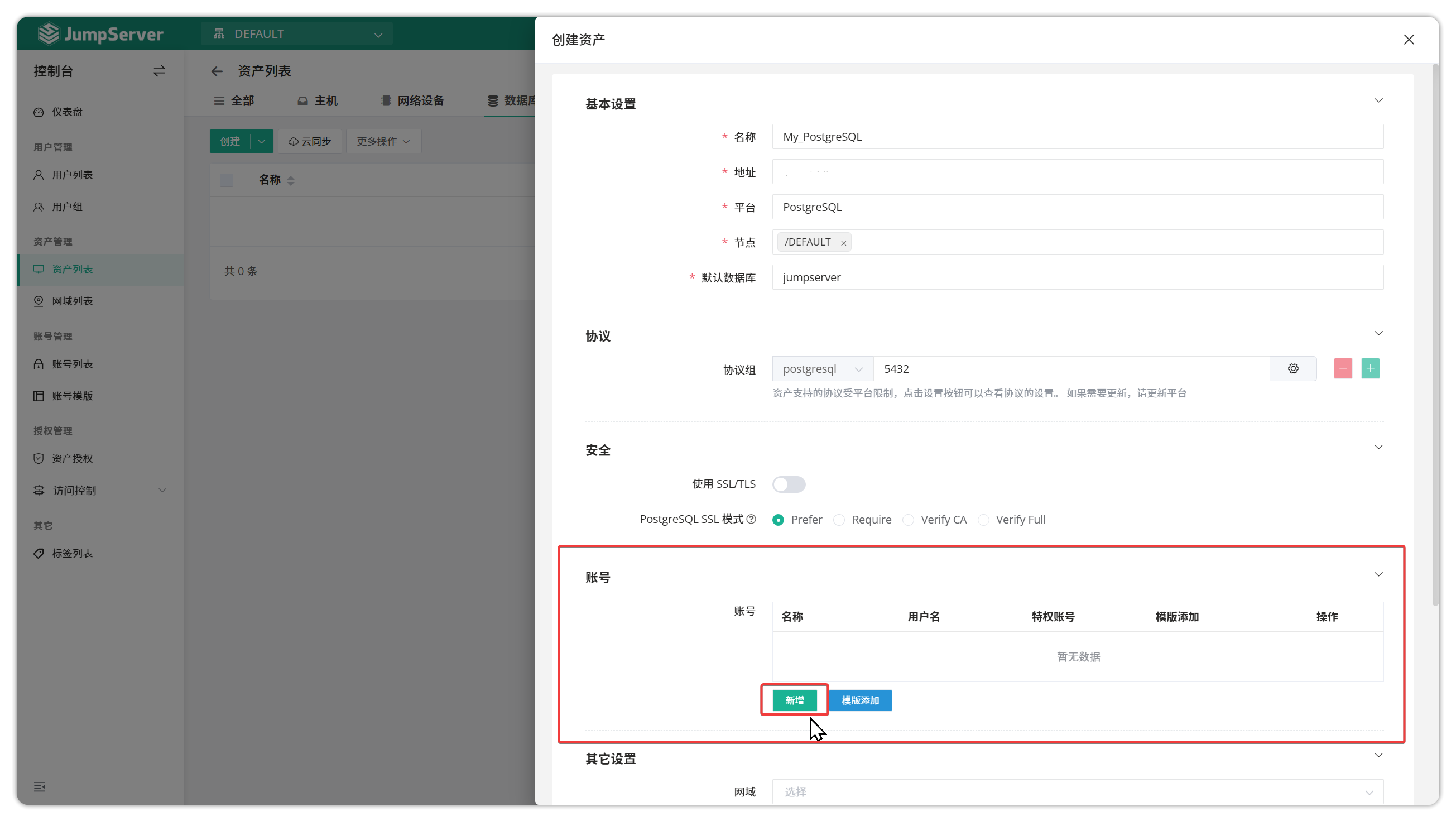
Task: Collapse sidebar using bottom-left menu icon
Action: tap(39, 786)
